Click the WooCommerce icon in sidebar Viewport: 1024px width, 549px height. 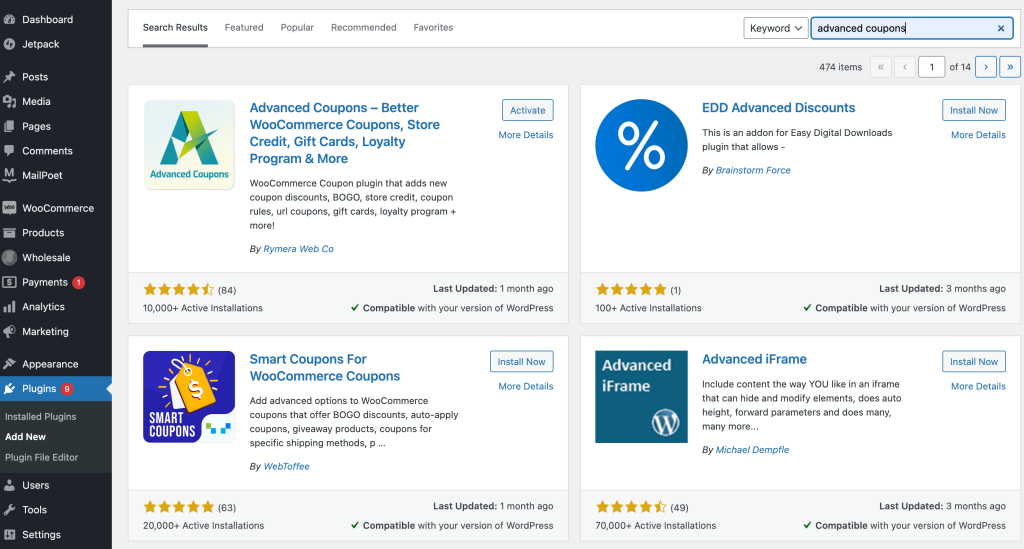[x=9, y=208]
